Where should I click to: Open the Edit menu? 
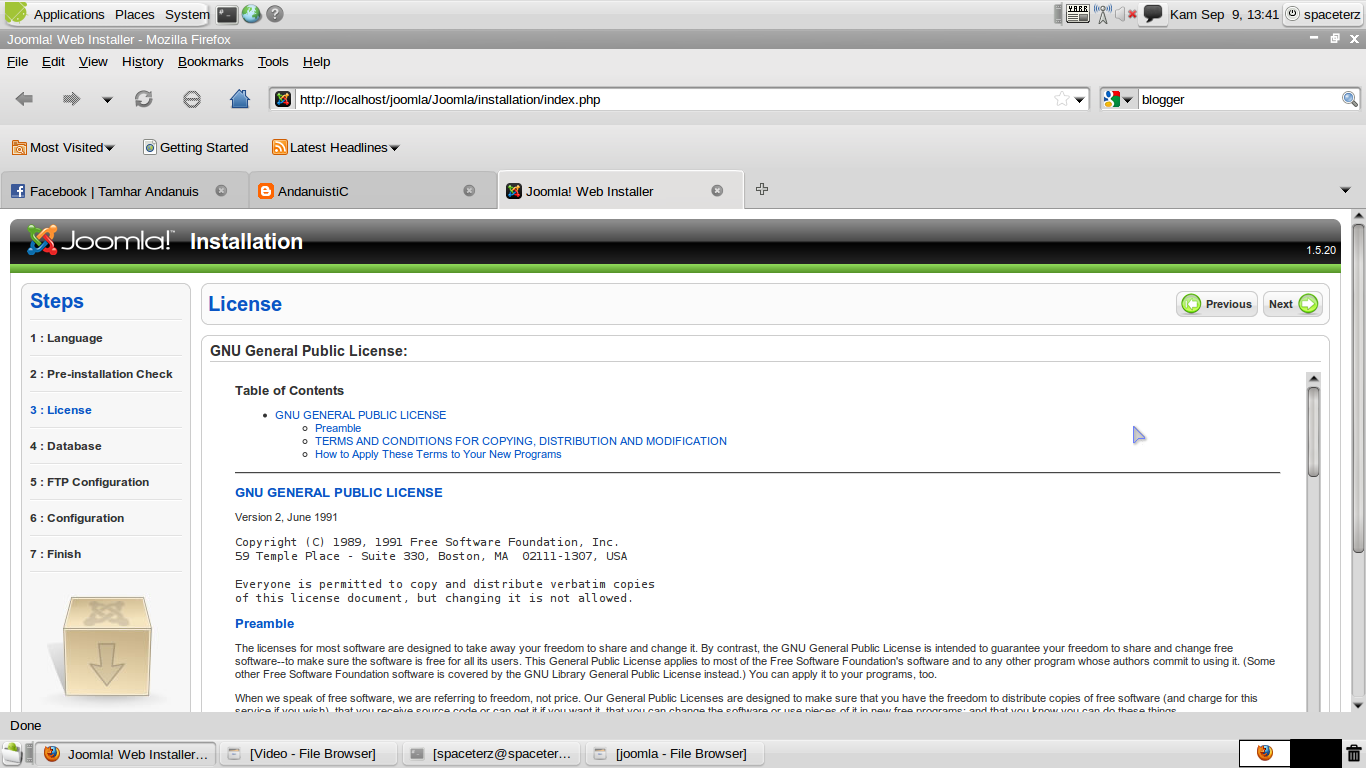[x=53, y=61]
